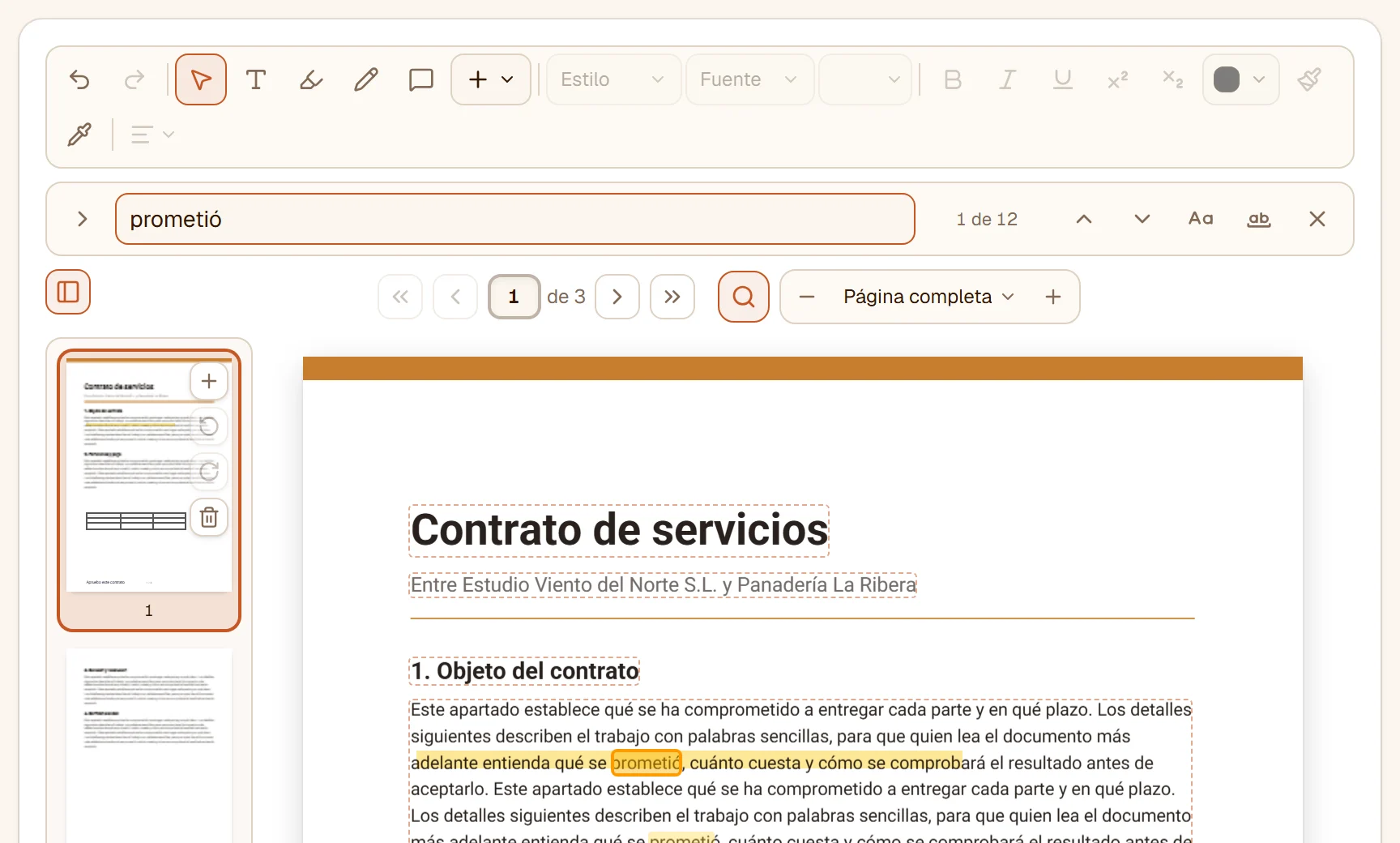Toggle case-sensitive search Aa
1400x843 pixels.
click(1201, 219)
